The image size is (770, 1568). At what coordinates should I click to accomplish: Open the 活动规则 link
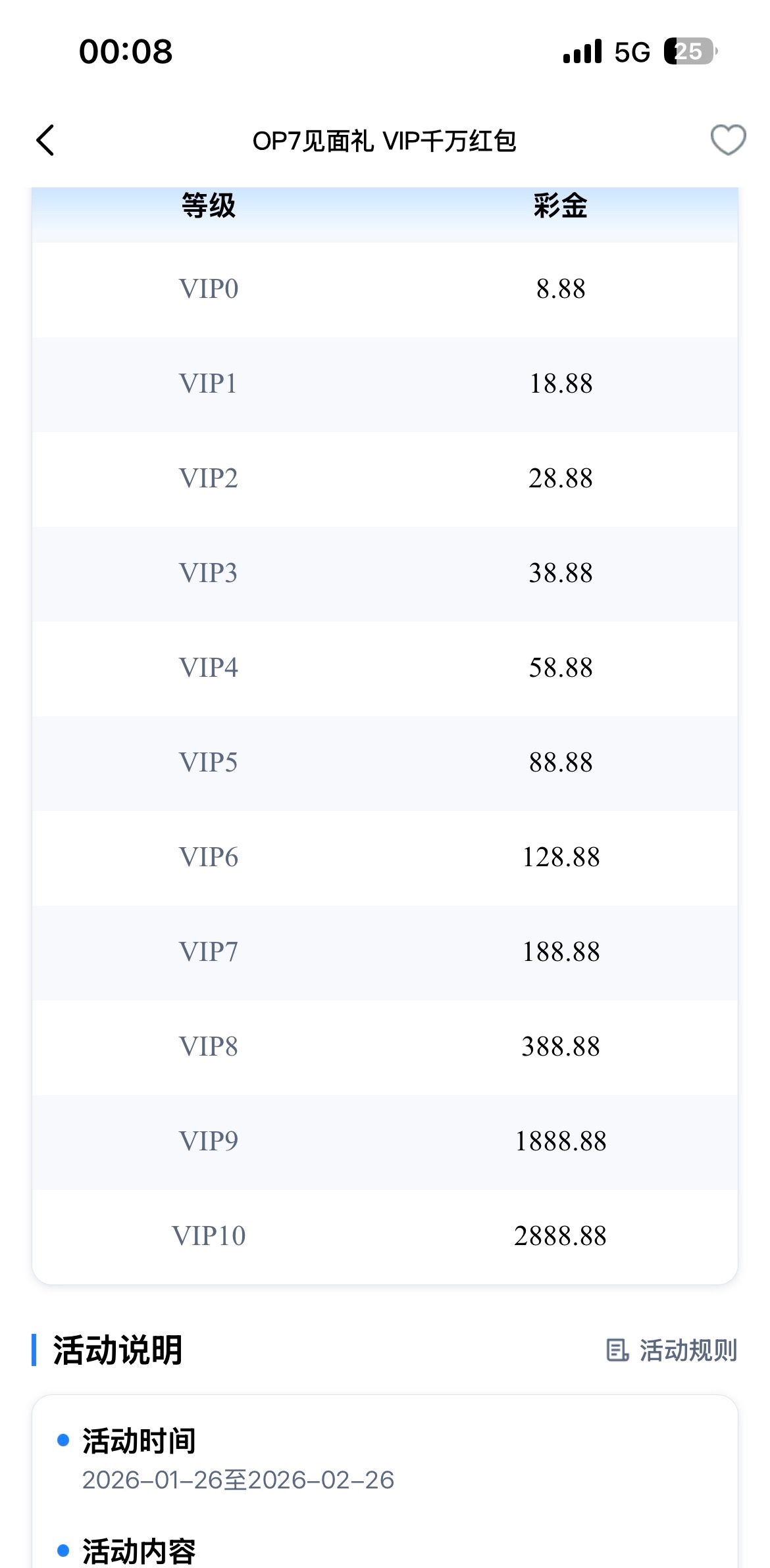688,1350
